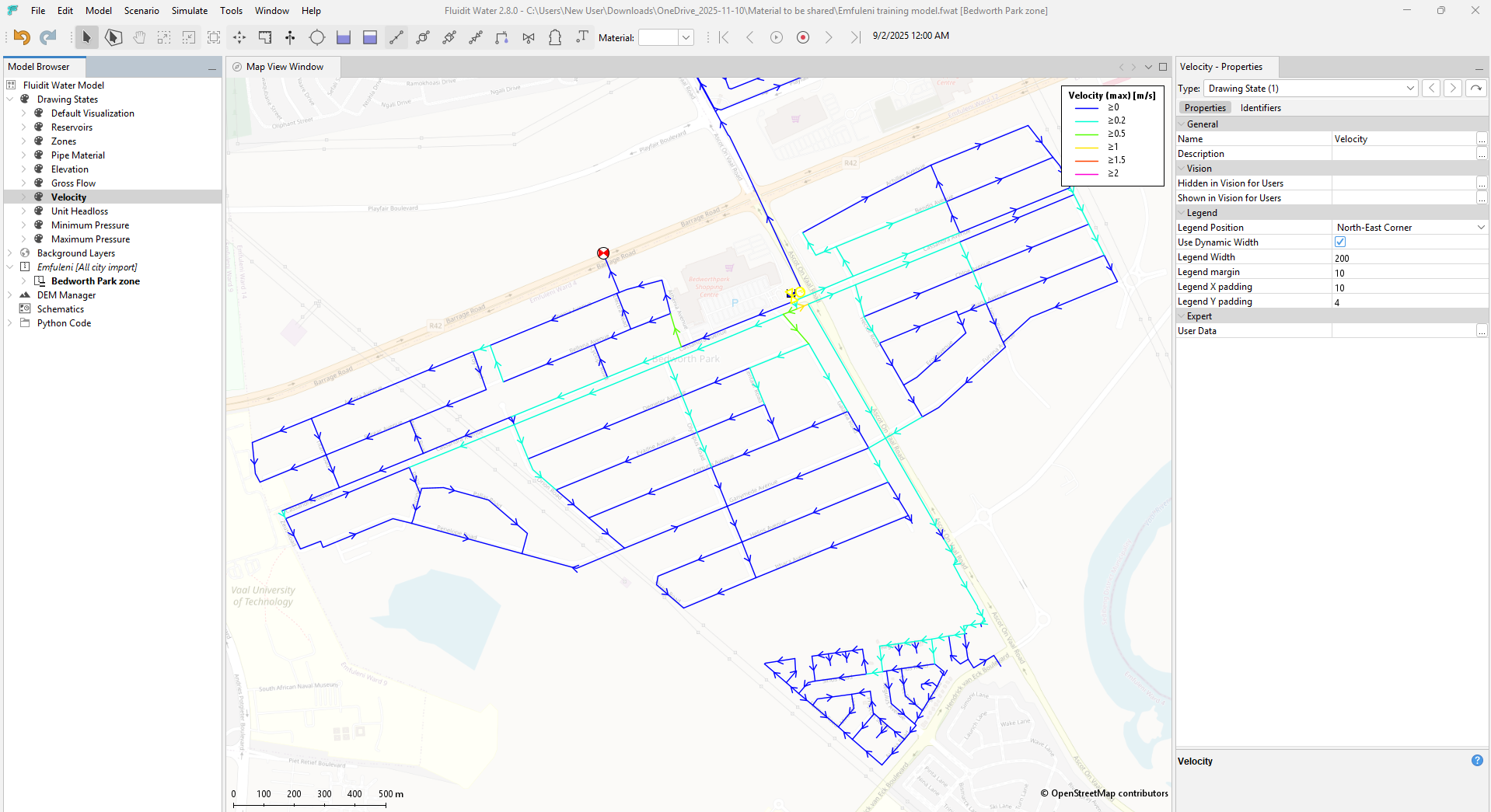Open the Legend Position dropdown

(x=1480, y=228)
